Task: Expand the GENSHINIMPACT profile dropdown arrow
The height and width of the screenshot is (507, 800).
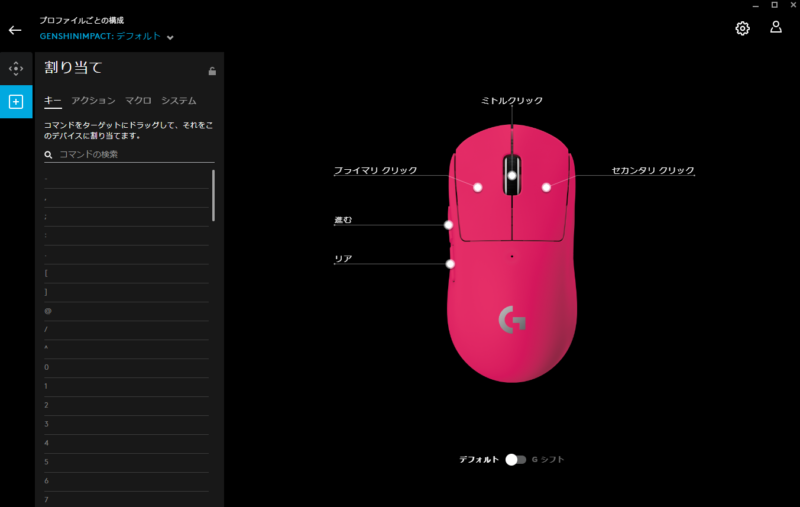Action: tap(170, 37)
